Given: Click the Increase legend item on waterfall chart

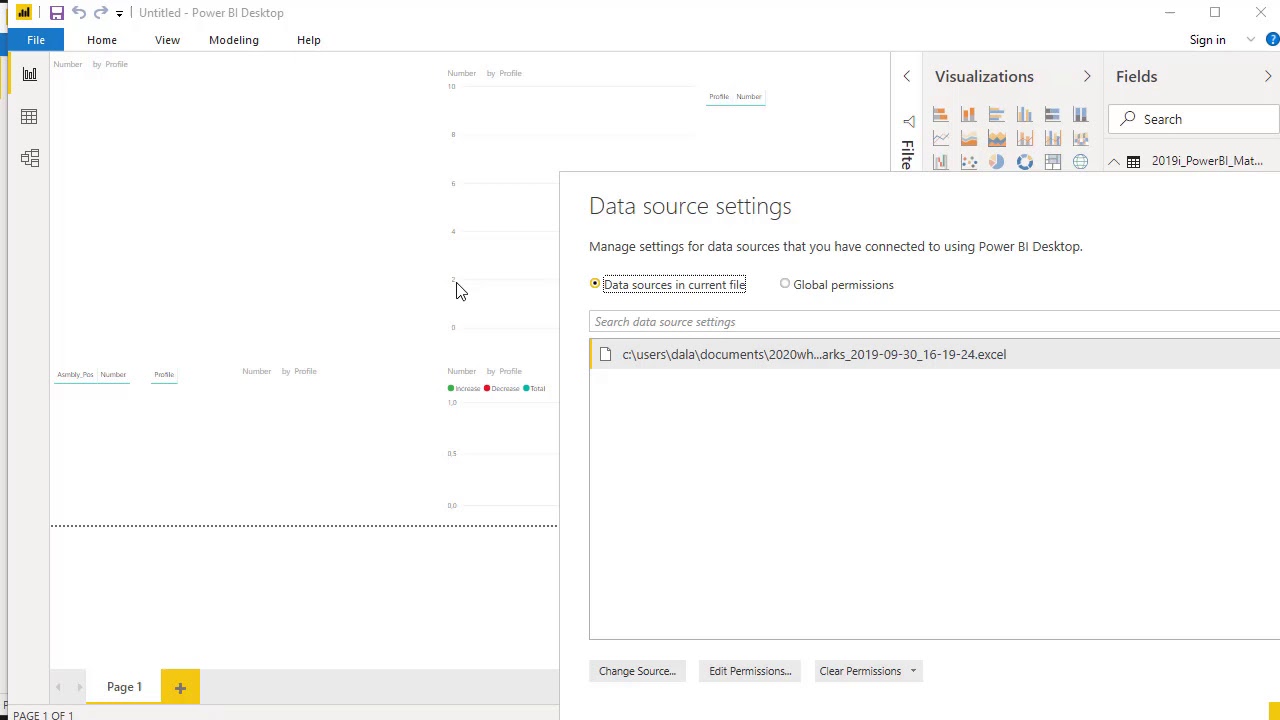Looking at the screenshot, I should 464,388.
